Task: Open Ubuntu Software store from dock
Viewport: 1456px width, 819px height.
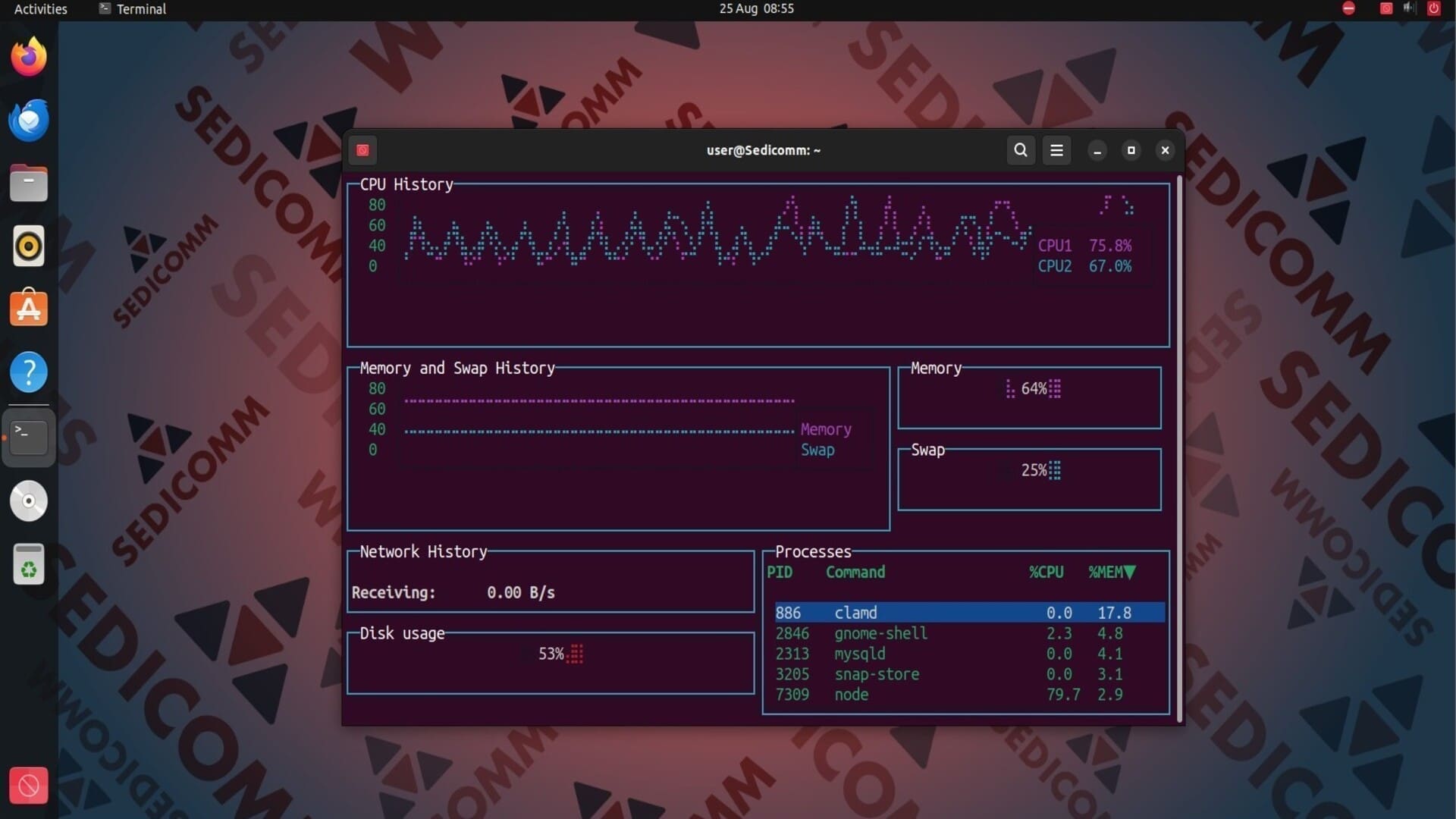Action: (x=29, y=309)
